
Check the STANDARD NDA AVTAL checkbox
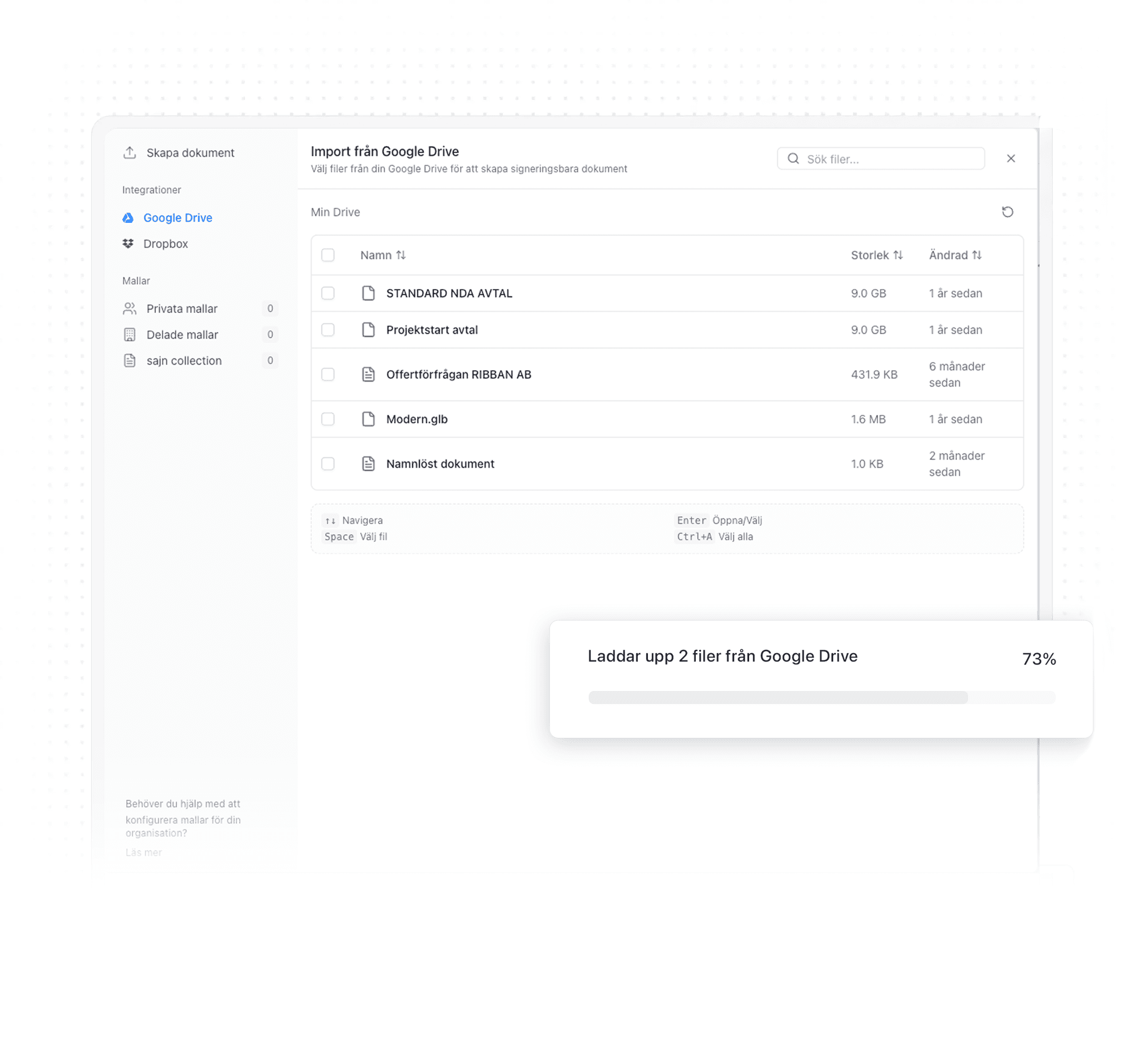328,293
